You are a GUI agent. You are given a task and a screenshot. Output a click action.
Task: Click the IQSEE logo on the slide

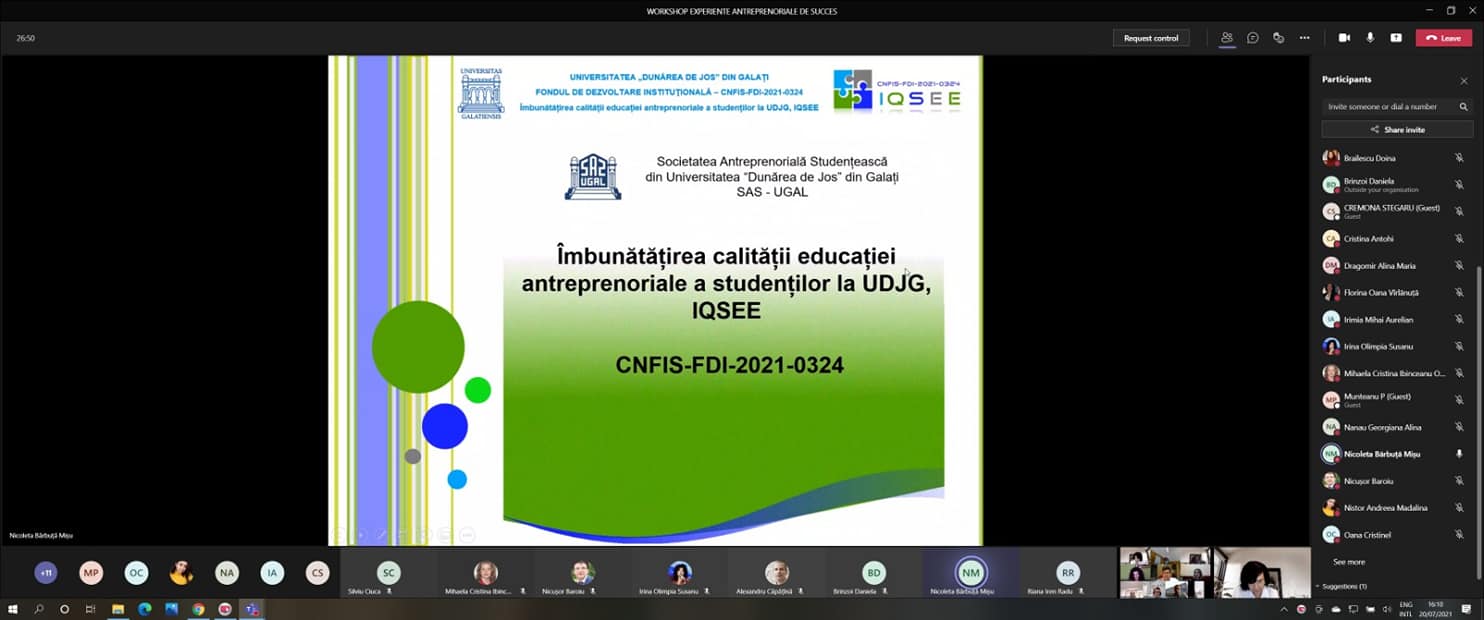pyautogui.click(x=897, y=91)
